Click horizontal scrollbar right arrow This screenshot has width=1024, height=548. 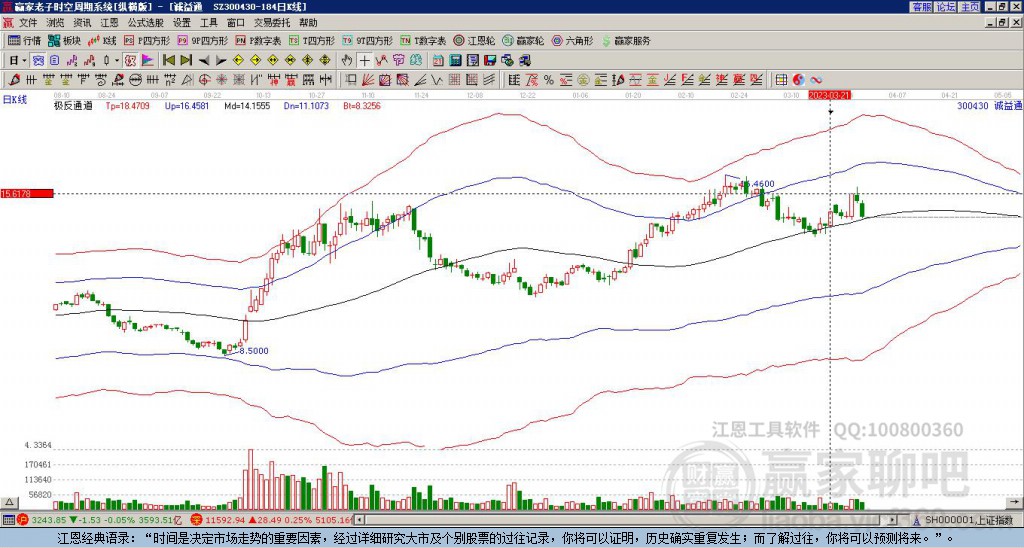pyautogui.click(x=893, y=520)
